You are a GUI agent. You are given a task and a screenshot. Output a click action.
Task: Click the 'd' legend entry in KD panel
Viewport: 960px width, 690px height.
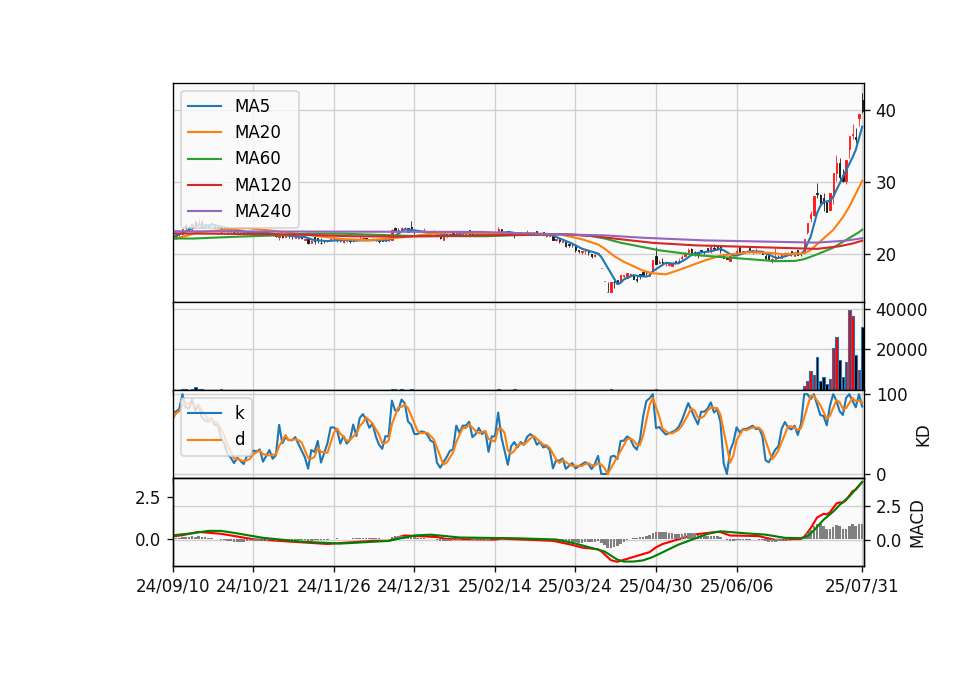click(239, 439)
